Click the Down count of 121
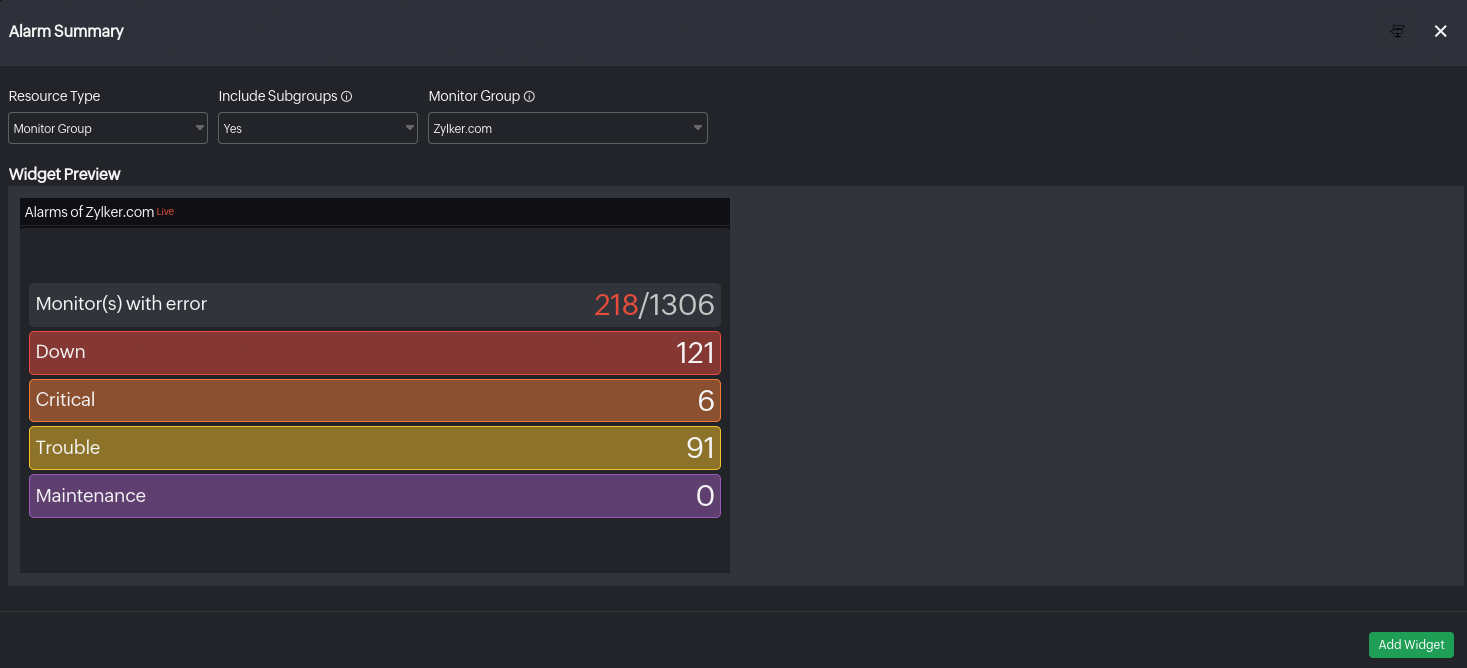 [x=695, y=353]
